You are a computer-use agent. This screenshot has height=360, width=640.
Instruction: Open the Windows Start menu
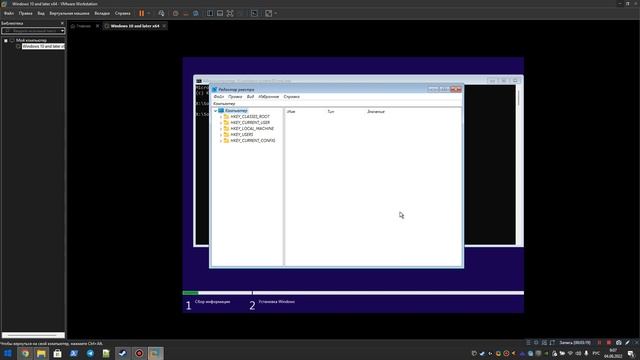[8, 353]
